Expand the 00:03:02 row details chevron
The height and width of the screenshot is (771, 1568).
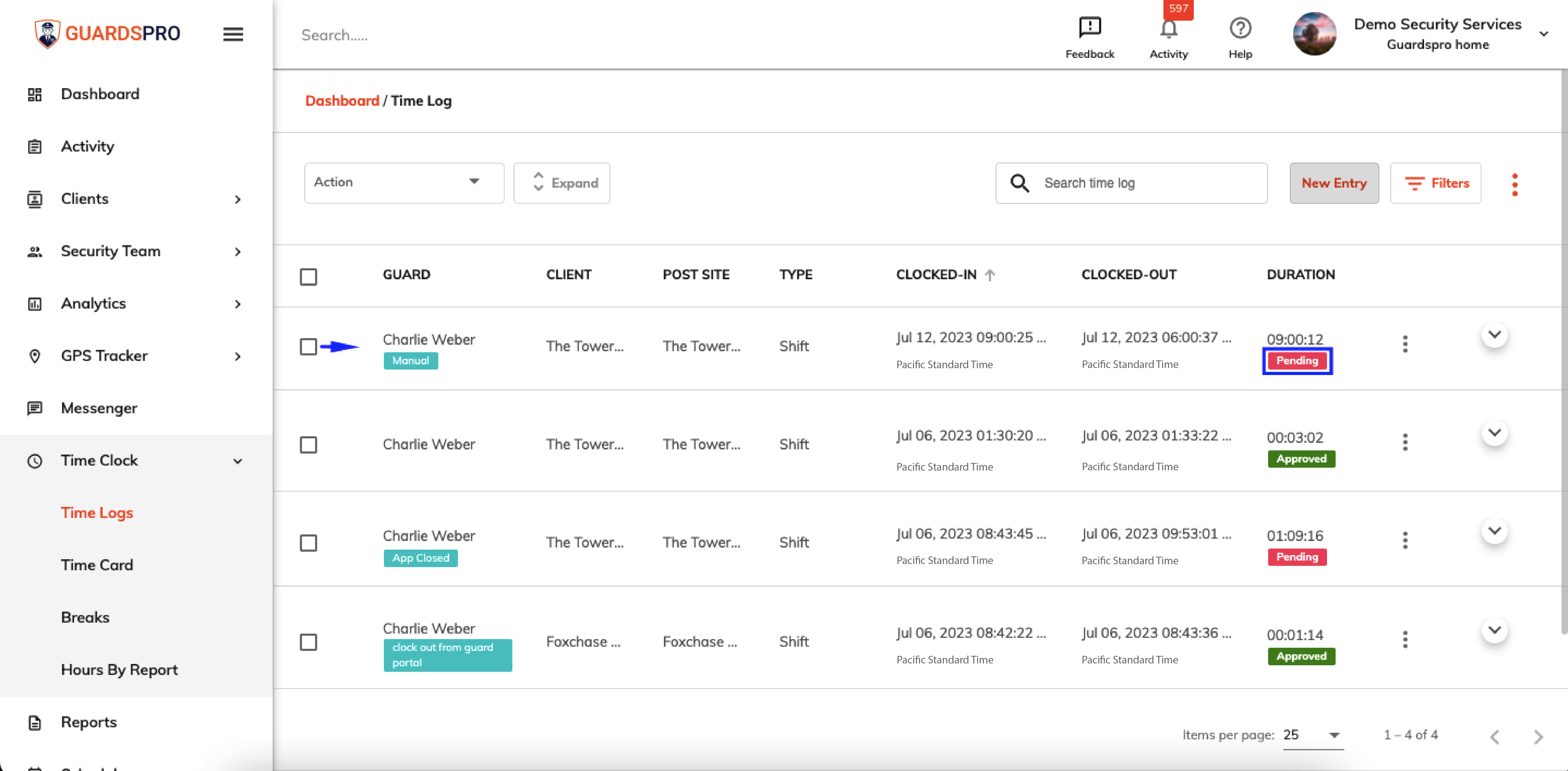coord(1494,433)
